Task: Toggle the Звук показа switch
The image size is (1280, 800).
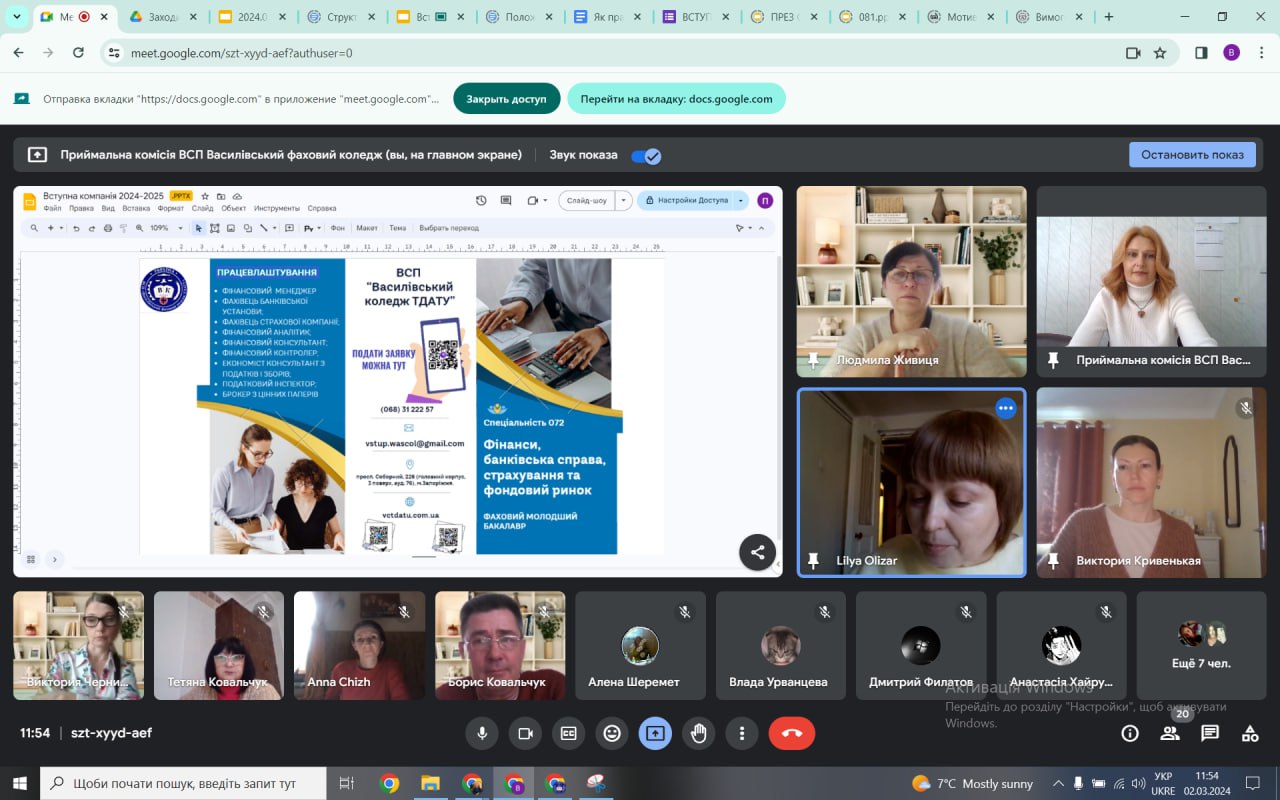Action: tap(646, 155)
